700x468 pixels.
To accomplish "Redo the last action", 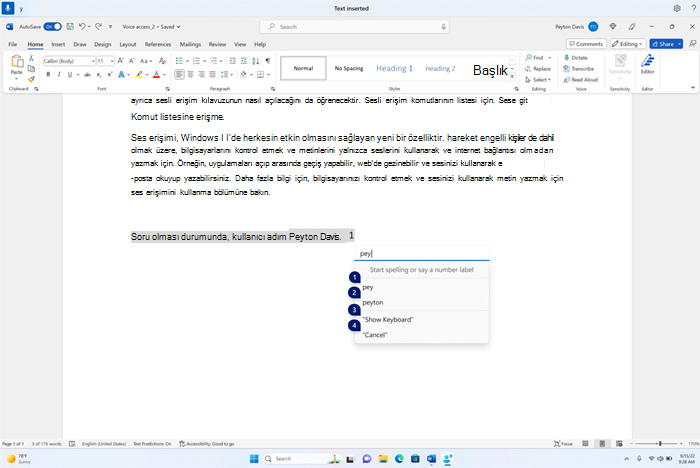I will click(99, 27).
